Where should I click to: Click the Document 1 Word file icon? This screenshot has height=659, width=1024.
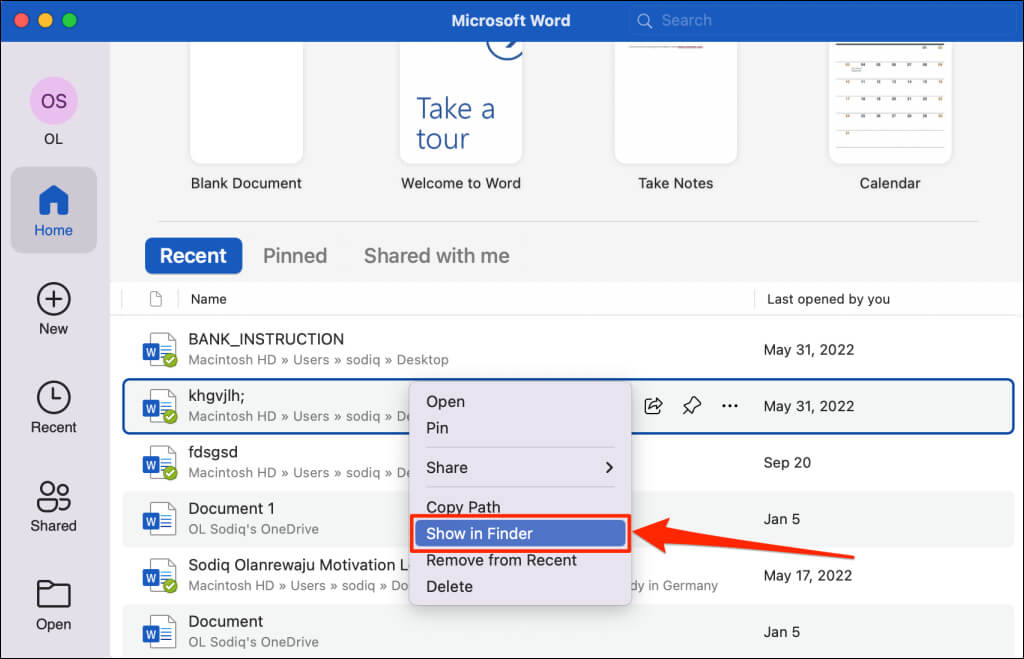(160, 519)
